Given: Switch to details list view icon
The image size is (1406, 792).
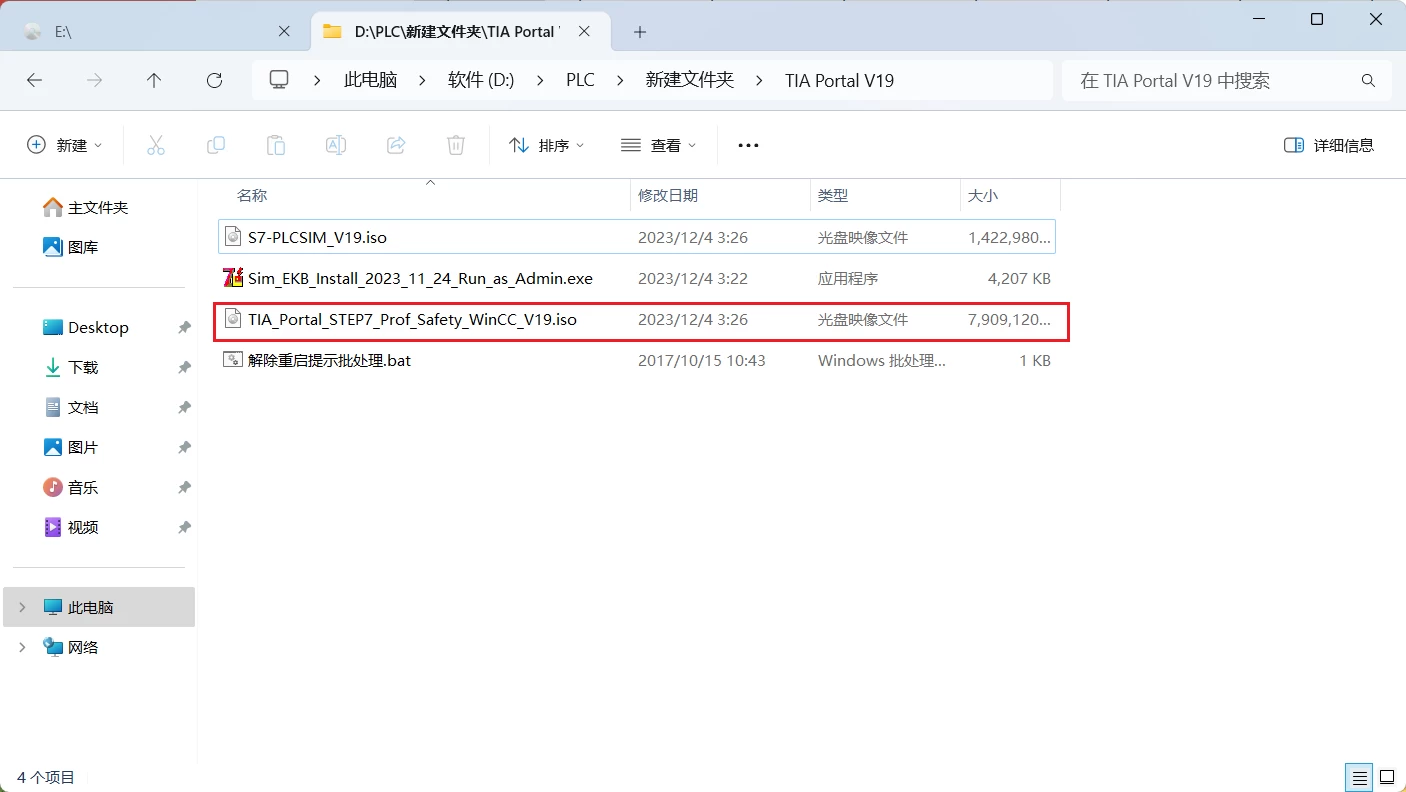Looking at the screenshot, I should pos(1359,777).
